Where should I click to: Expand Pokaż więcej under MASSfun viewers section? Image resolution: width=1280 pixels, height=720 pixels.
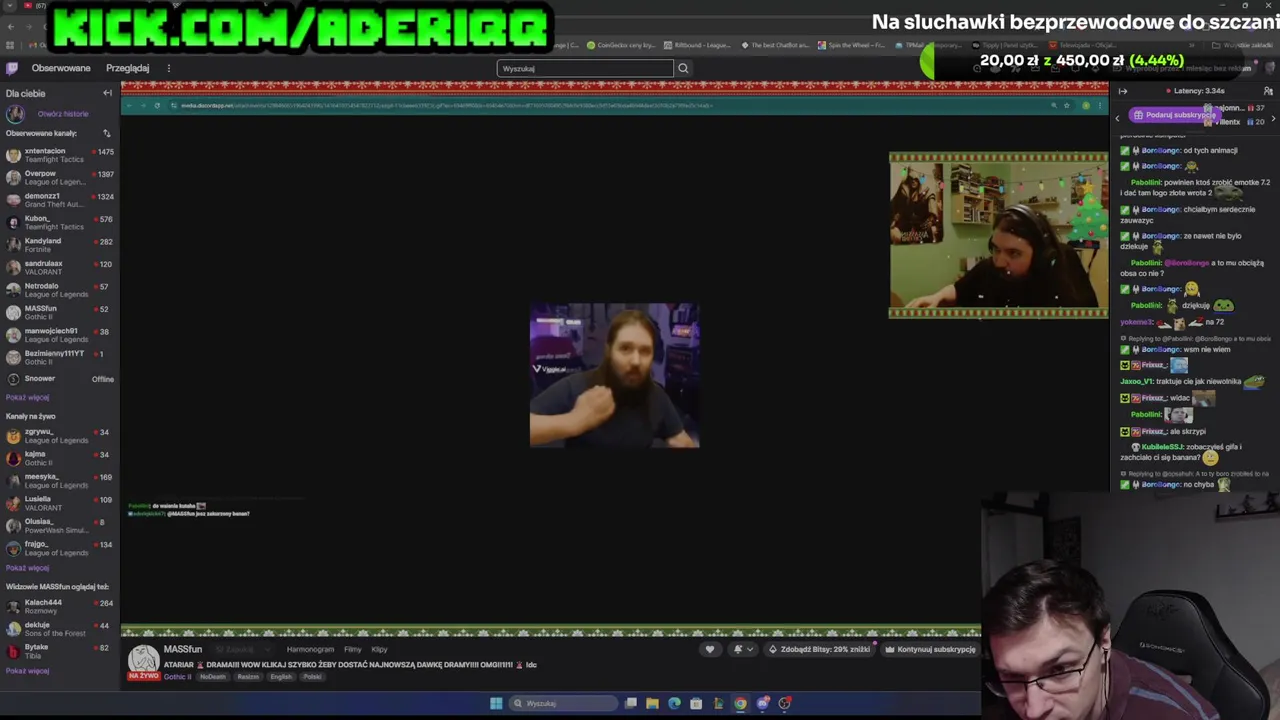pyautogui.click(x=27, y=671)
